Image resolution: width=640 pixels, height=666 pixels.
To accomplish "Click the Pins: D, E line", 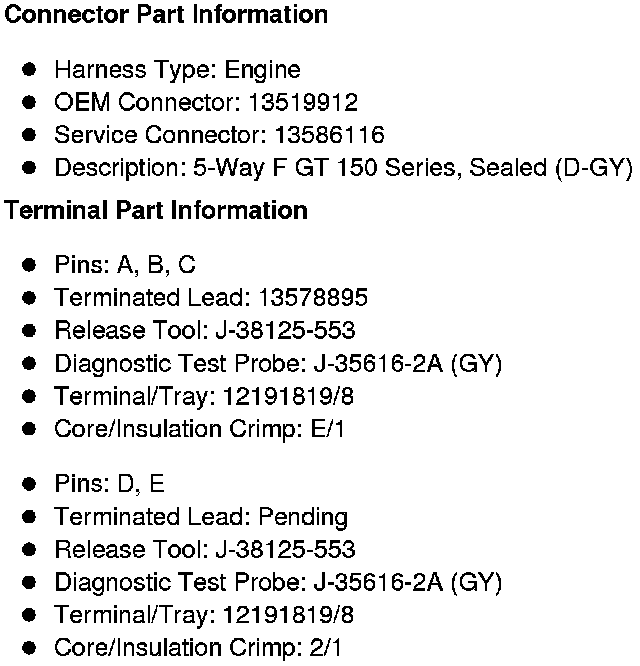I will click(x=110, y=484).
